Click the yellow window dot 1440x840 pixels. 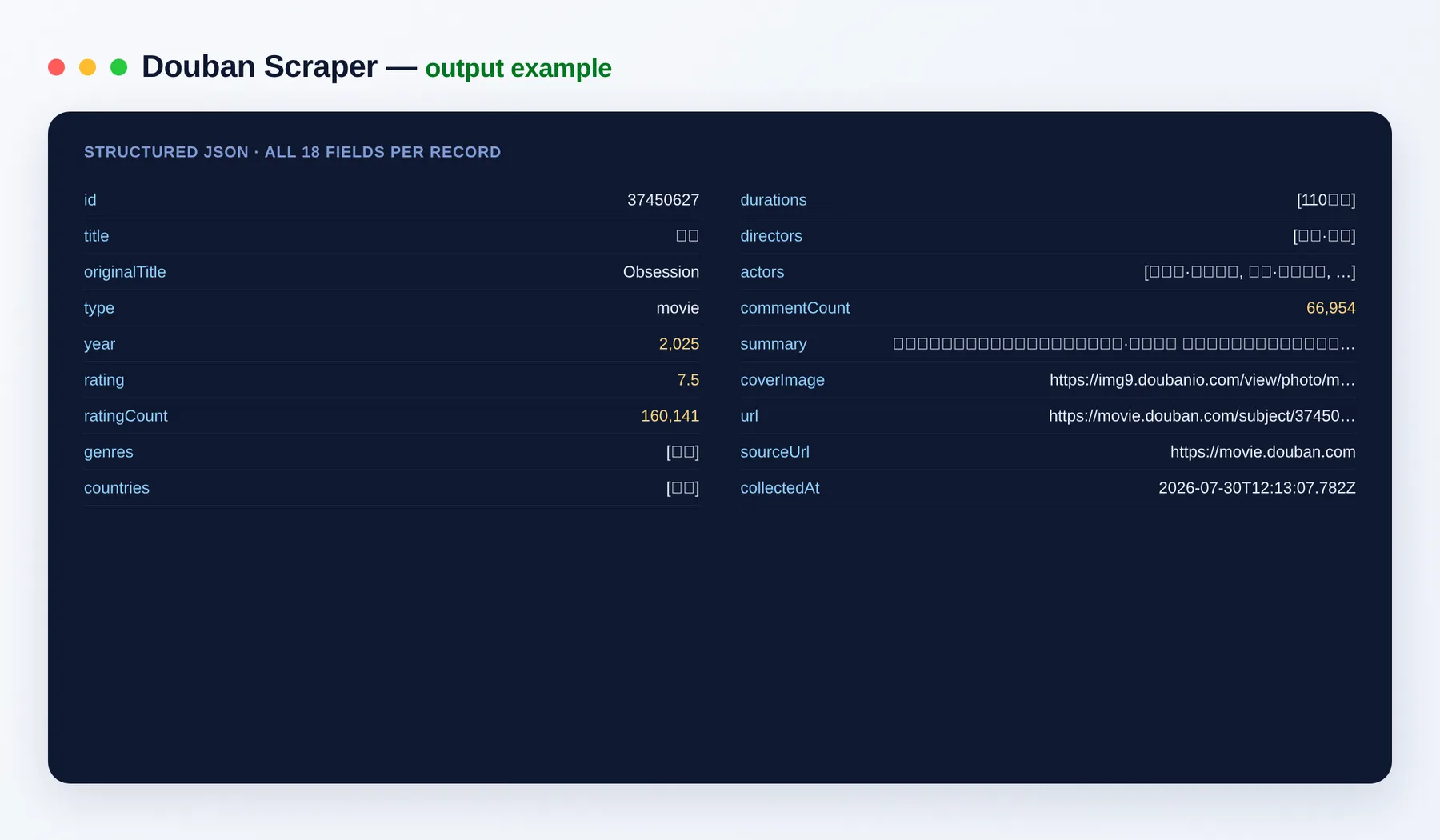[x=87, y=67]
